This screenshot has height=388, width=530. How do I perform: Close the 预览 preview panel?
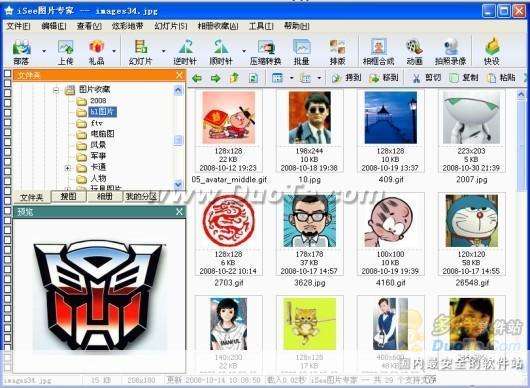(x=179, y=212)
